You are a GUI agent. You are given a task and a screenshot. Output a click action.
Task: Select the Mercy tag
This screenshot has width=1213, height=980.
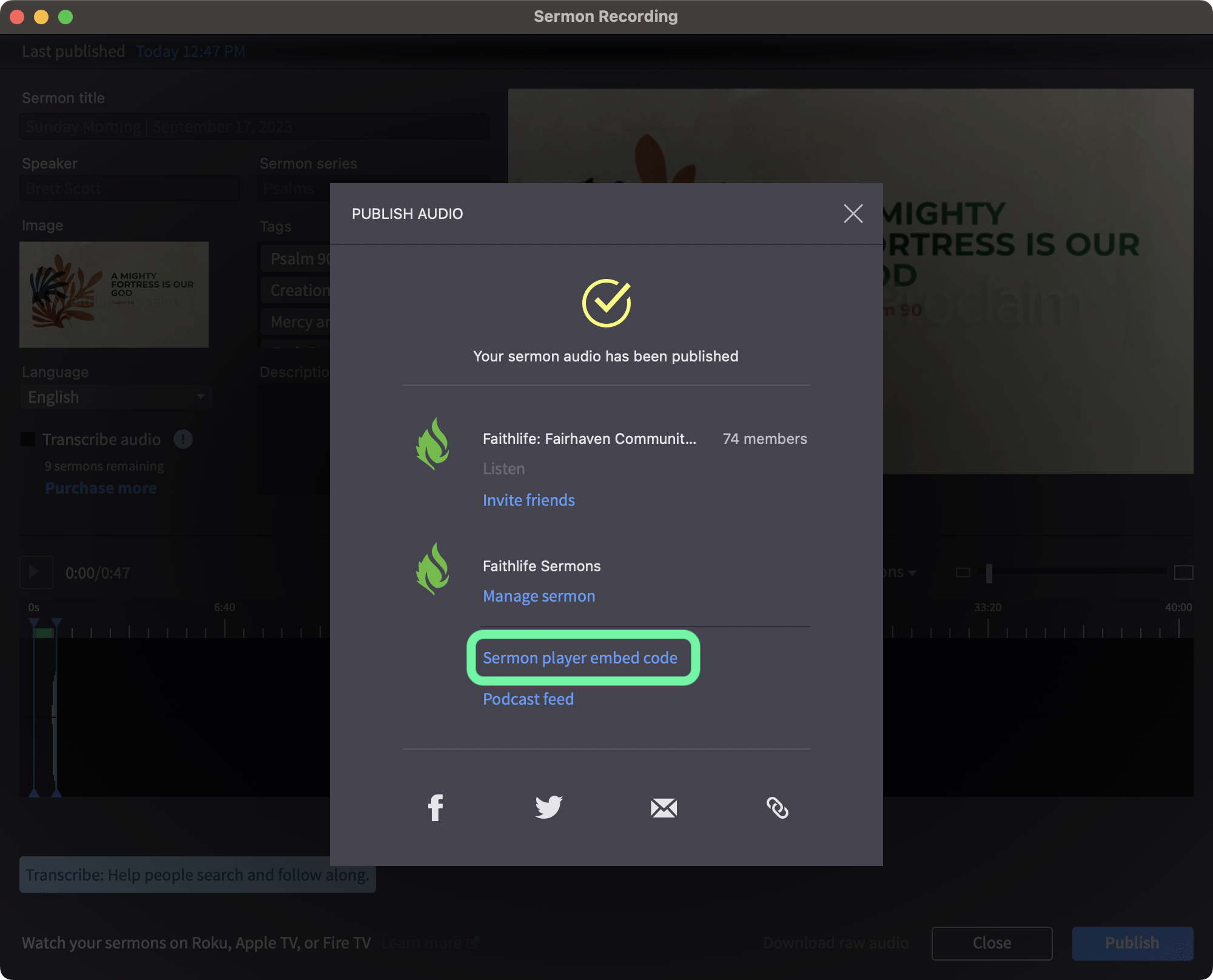296,322
